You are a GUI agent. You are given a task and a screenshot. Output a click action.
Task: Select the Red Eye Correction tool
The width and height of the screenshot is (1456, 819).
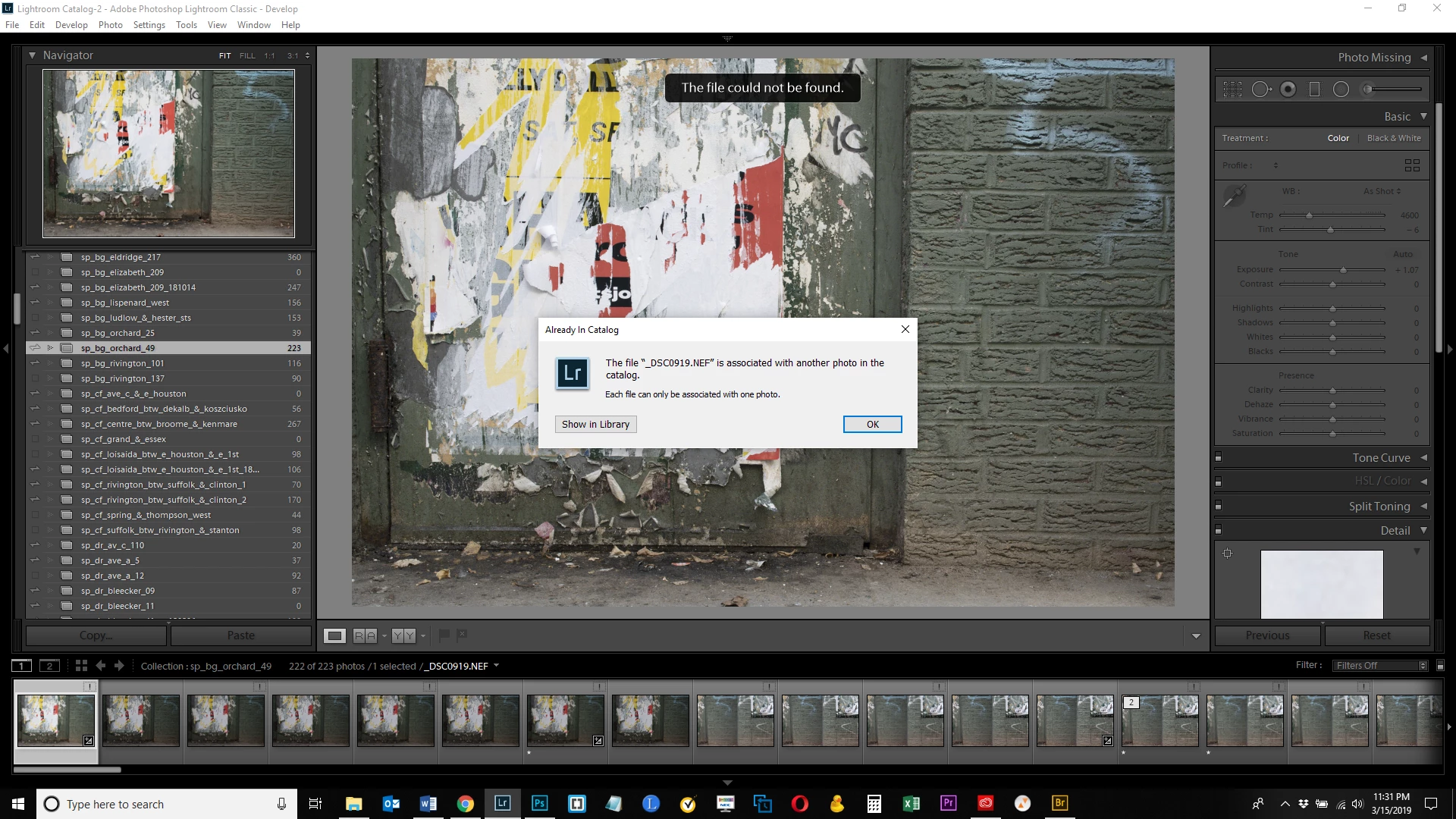[1288, 89]
